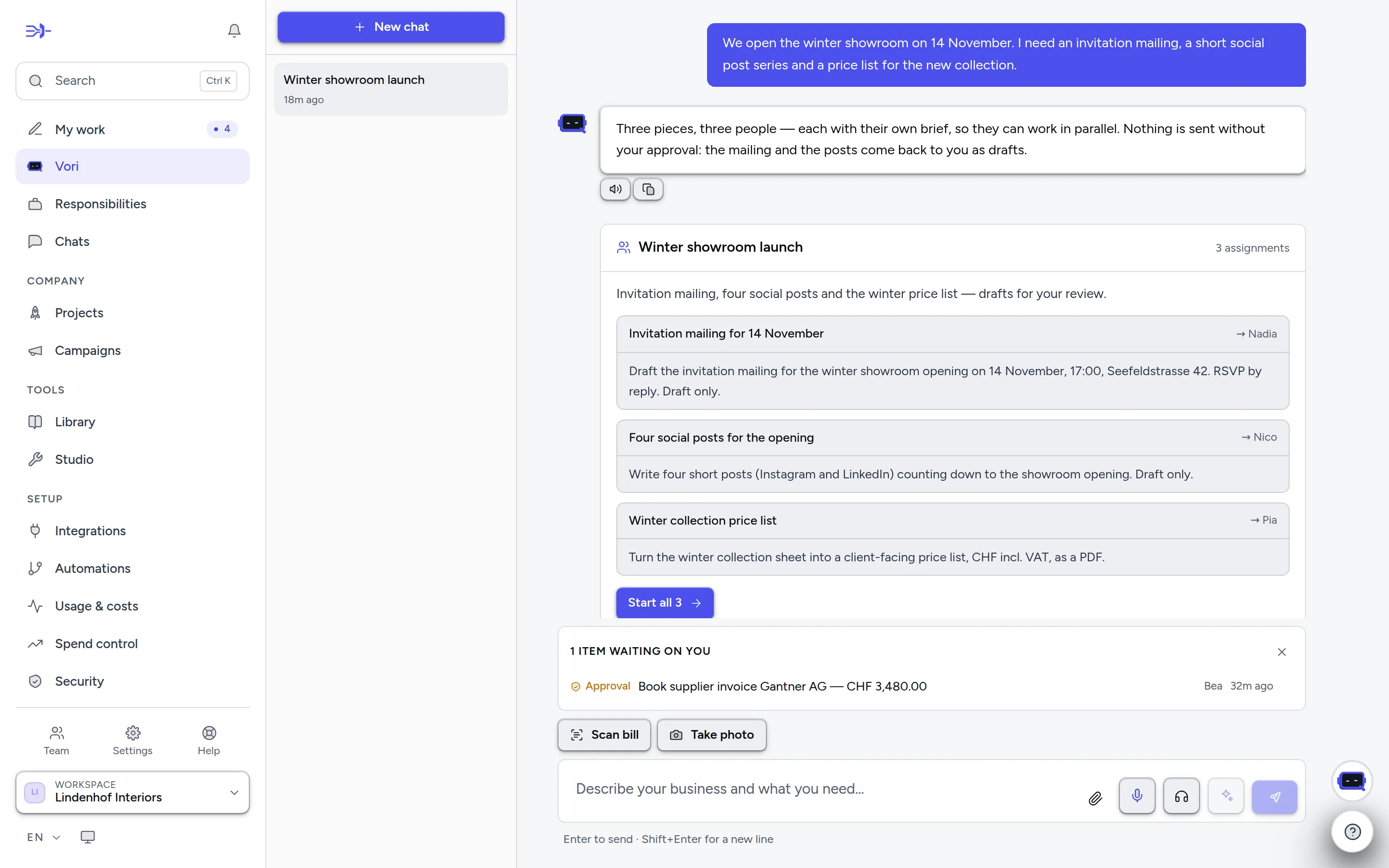This screenshot has width=1389, height=868.
Task: Open the floating Vori assistant bubble
Action: tap(1352, 781)
